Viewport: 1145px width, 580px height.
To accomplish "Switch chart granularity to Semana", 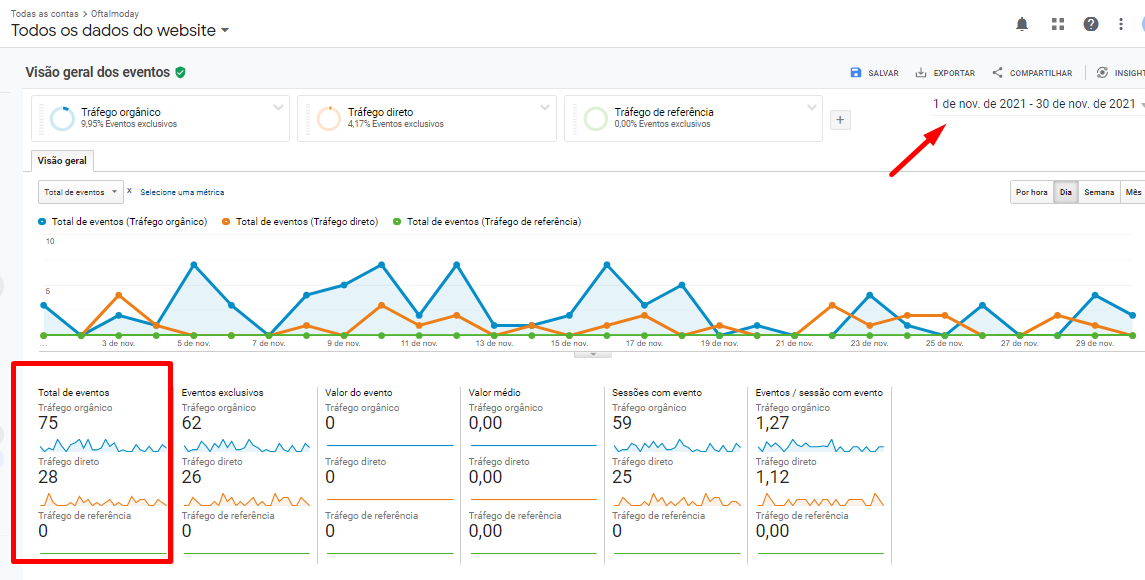I will click(x=1099, y=192).
